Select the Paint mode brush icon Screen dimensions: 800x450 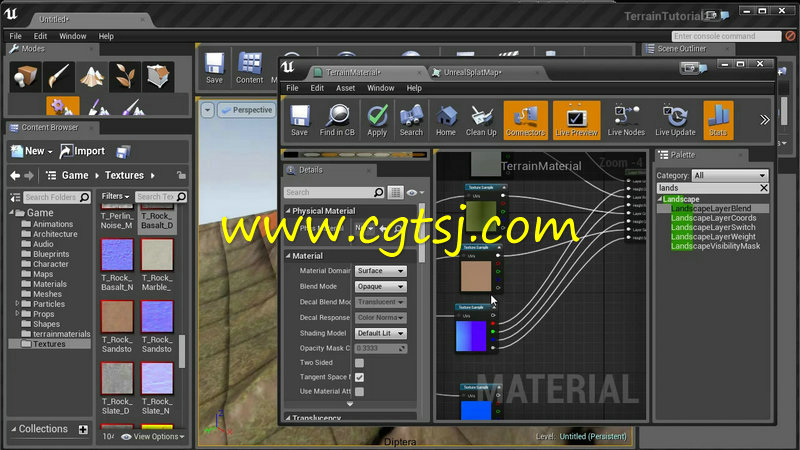point(59,77)
